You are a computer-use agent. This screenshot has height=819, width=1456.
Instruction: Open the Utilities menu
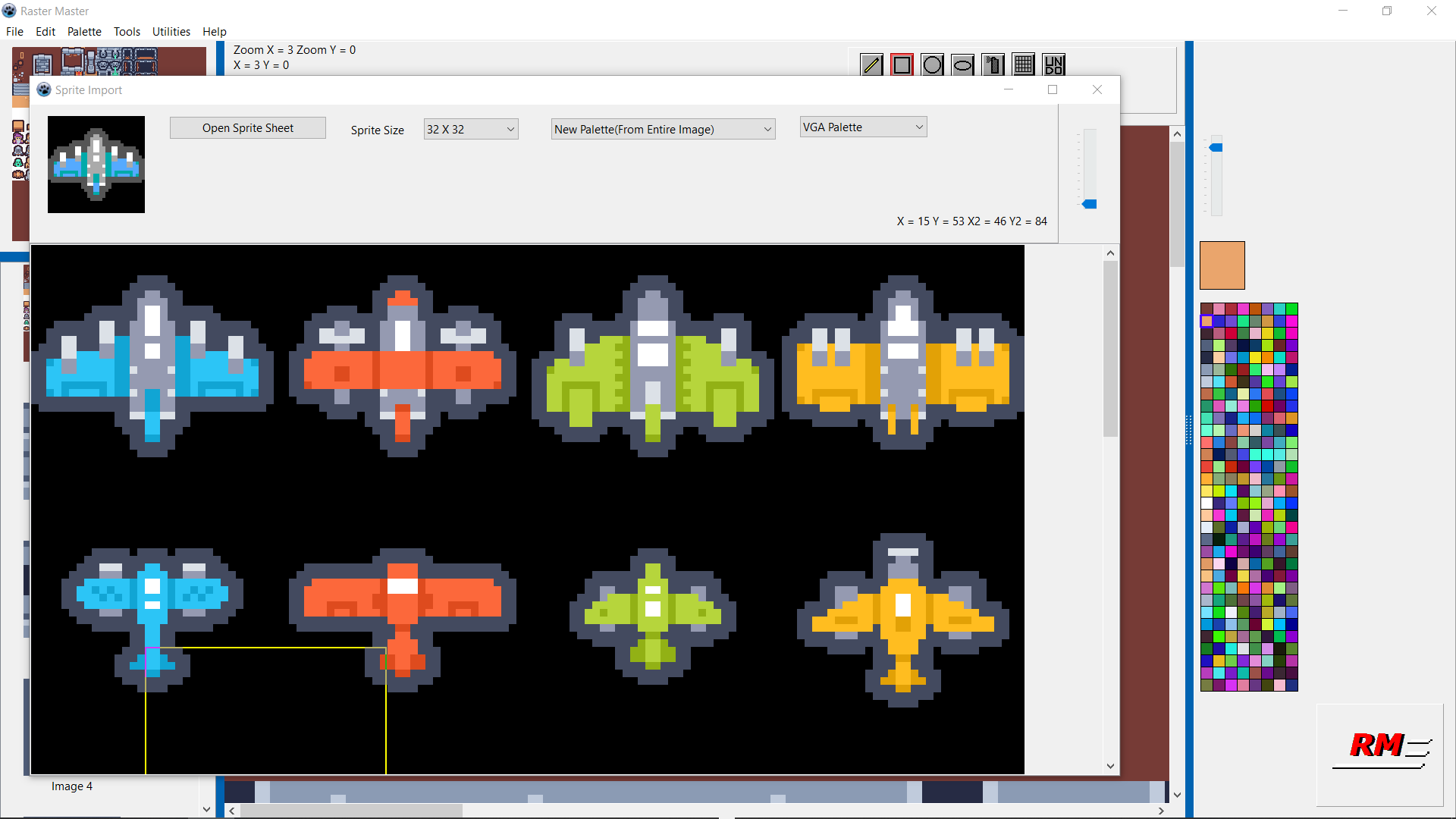(x=171, y=31)
